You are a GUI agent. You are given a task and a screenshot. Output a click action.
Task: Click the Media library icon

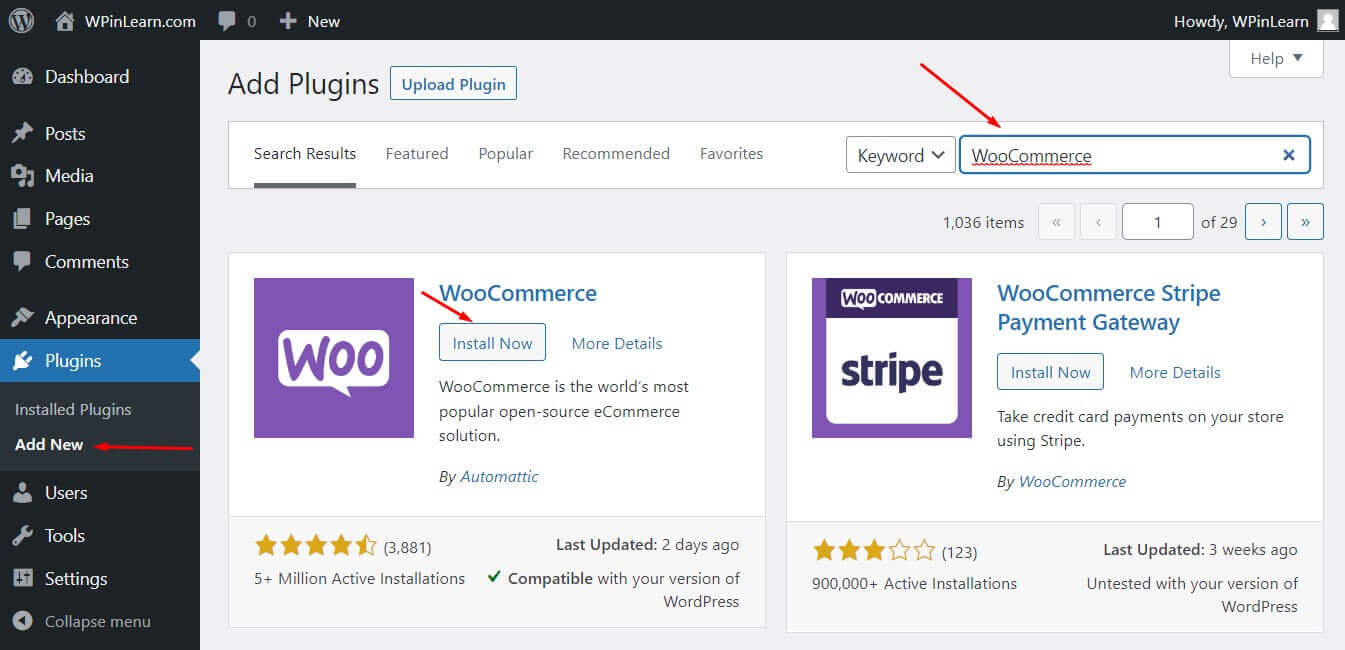(22, 176)
